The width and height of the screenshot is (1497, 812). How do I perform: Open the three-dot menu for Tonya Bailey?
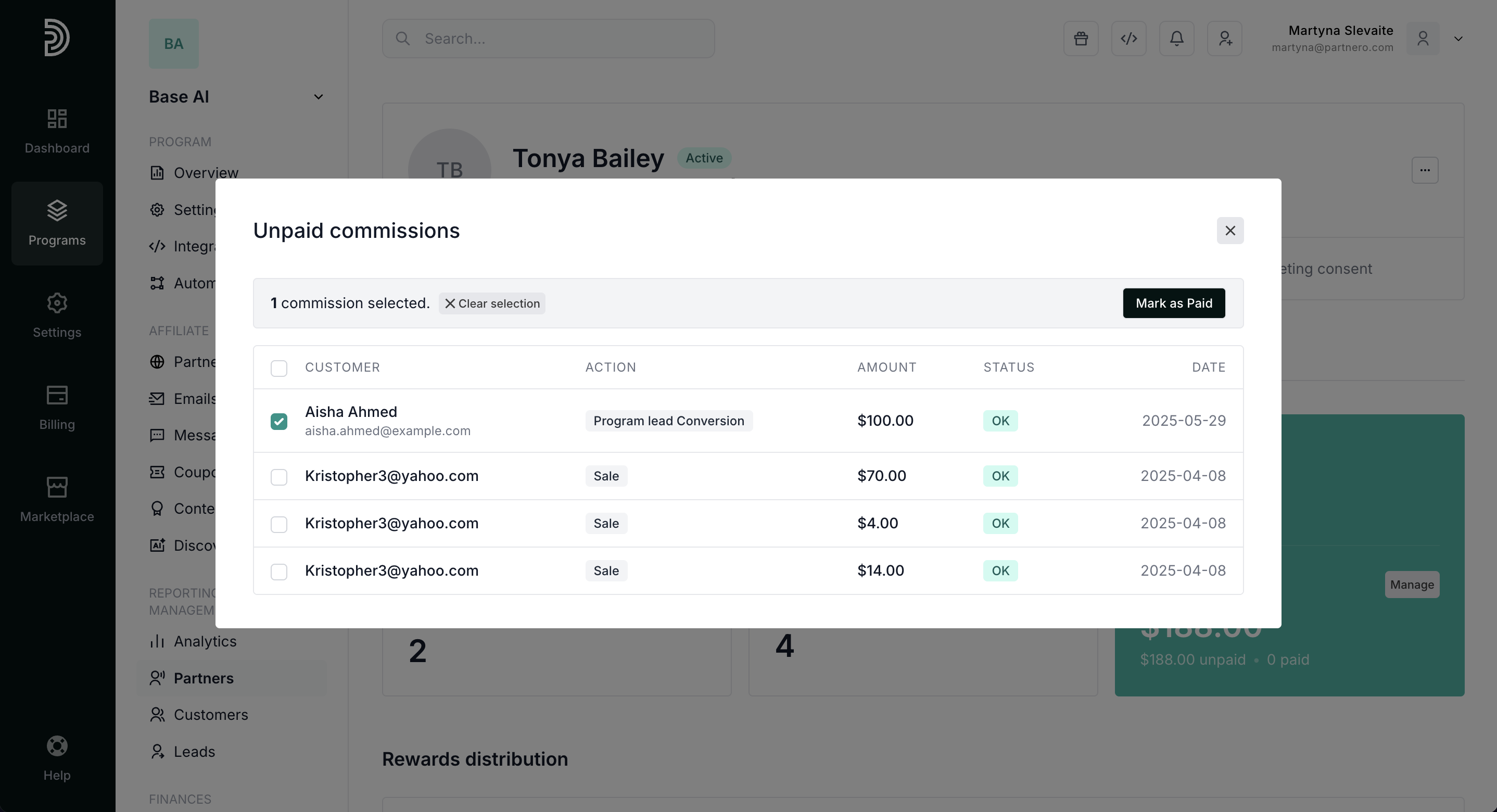(x=1424, y=170)
